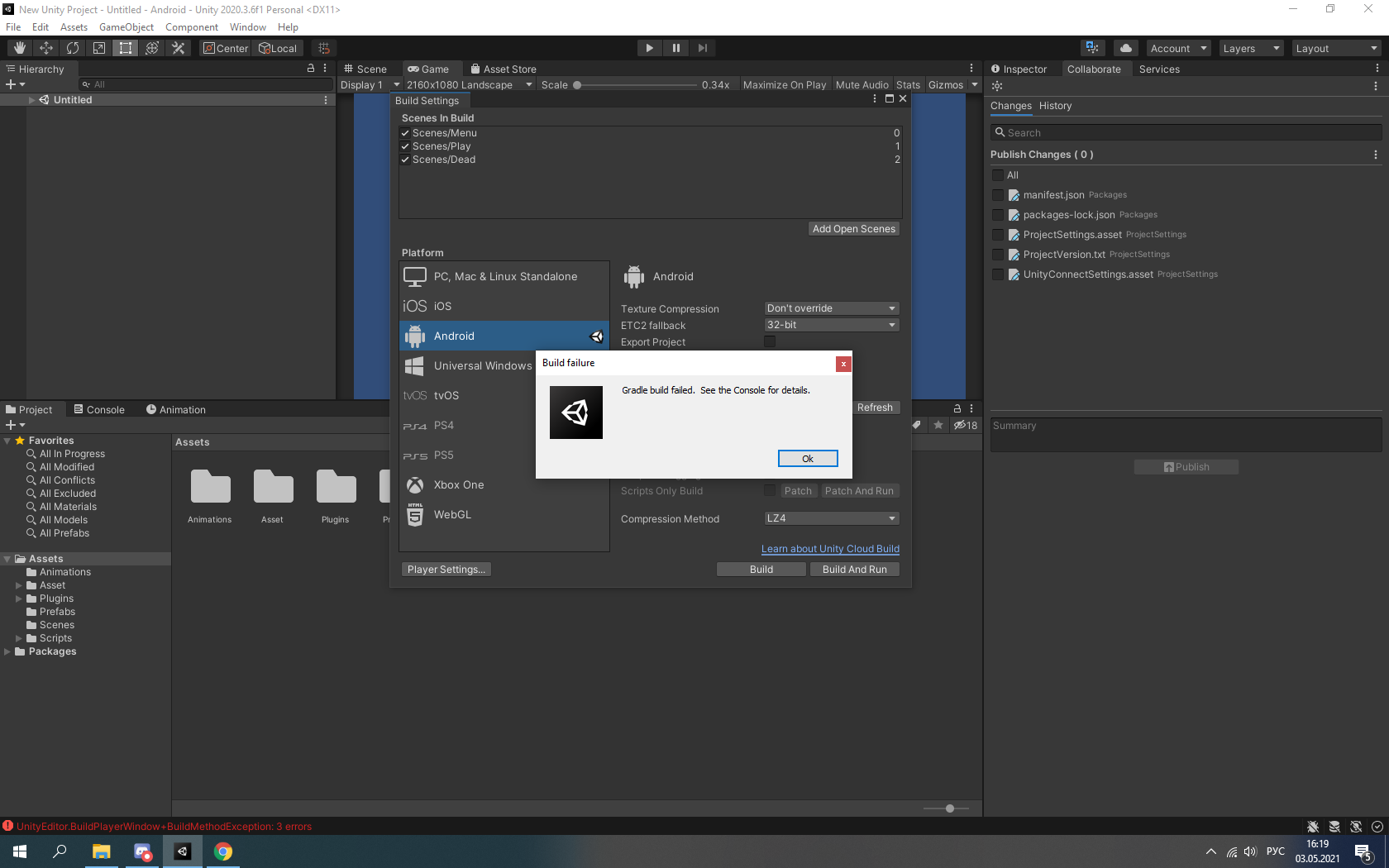
Task: Click the Game view Scale slider
Action: pos(637,85)
